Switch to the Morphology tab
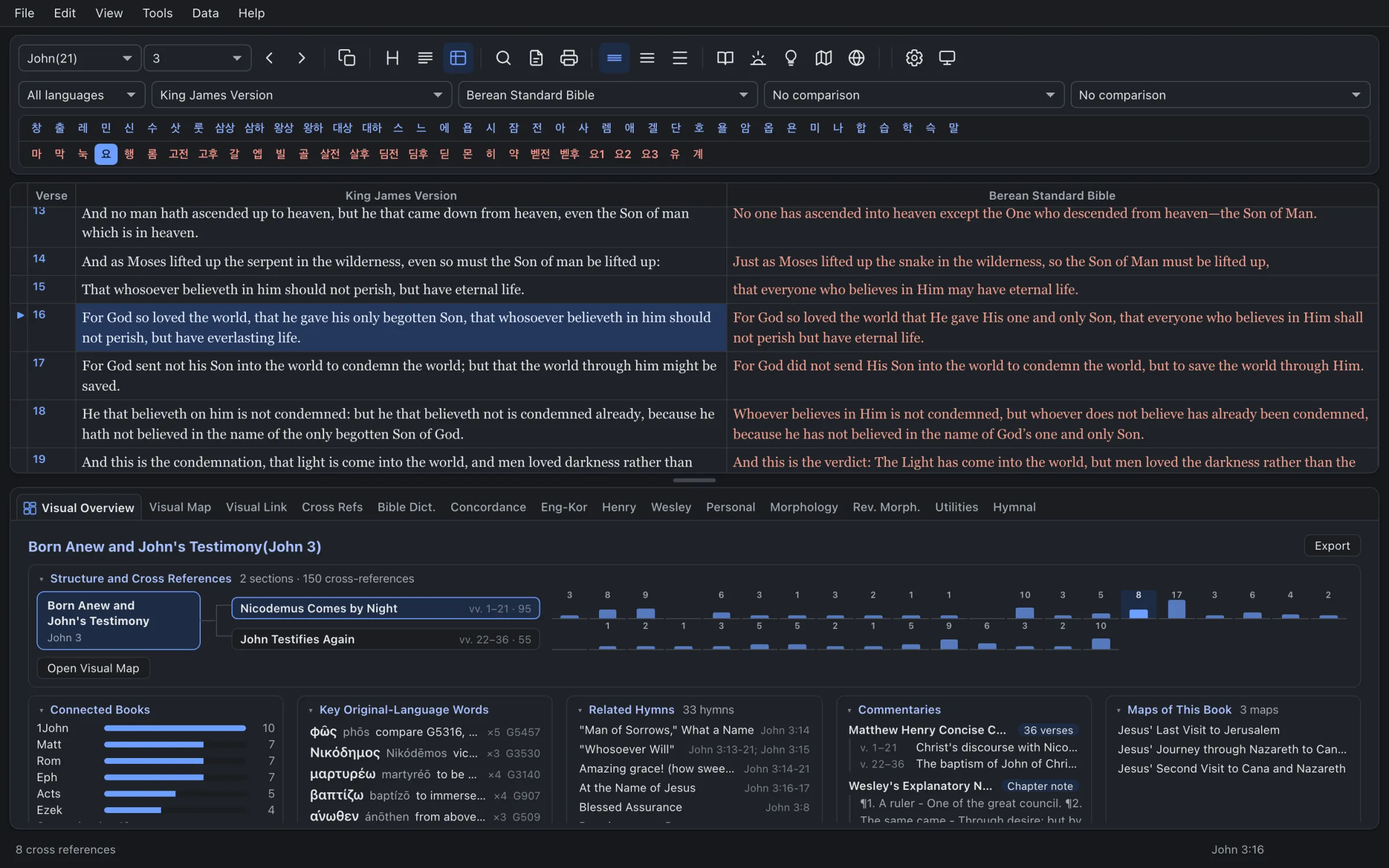Viewport: 1389px width, 868px height. [x=804, y=507]
